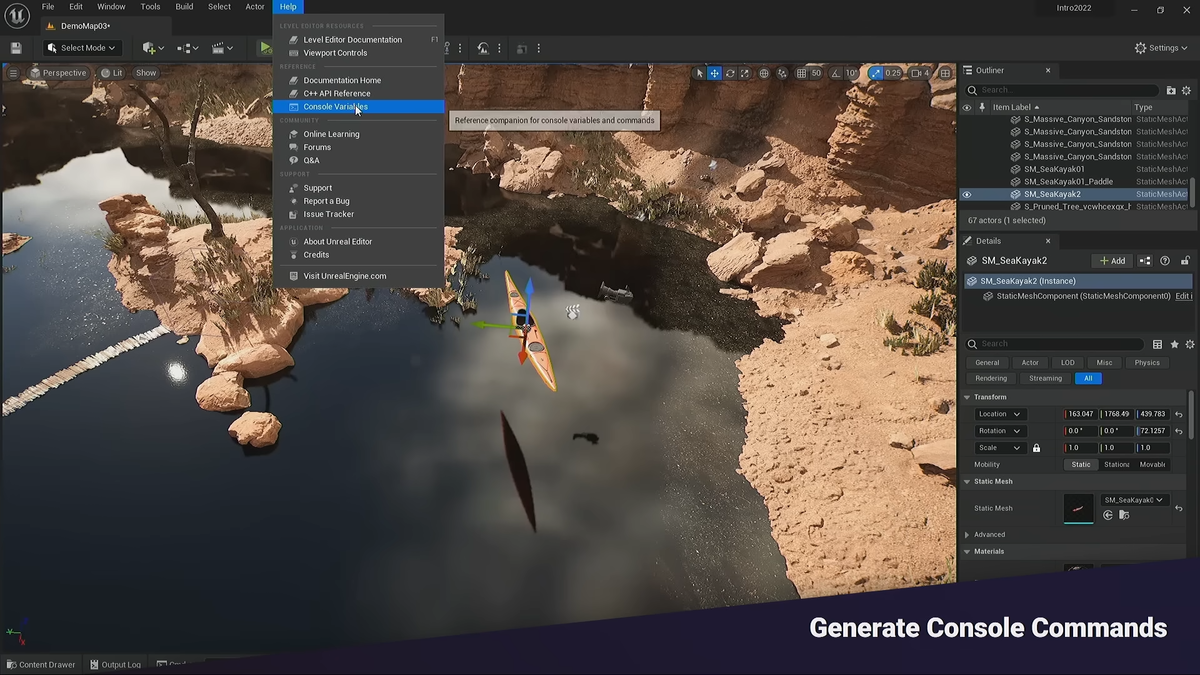Open C++ API Reference entry
The height and width of the screenshot is (675, 1200).
358,93
